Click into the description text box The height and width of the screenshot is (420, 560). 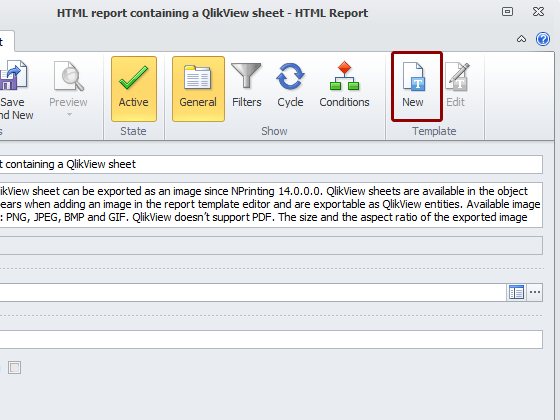[271, 205]
